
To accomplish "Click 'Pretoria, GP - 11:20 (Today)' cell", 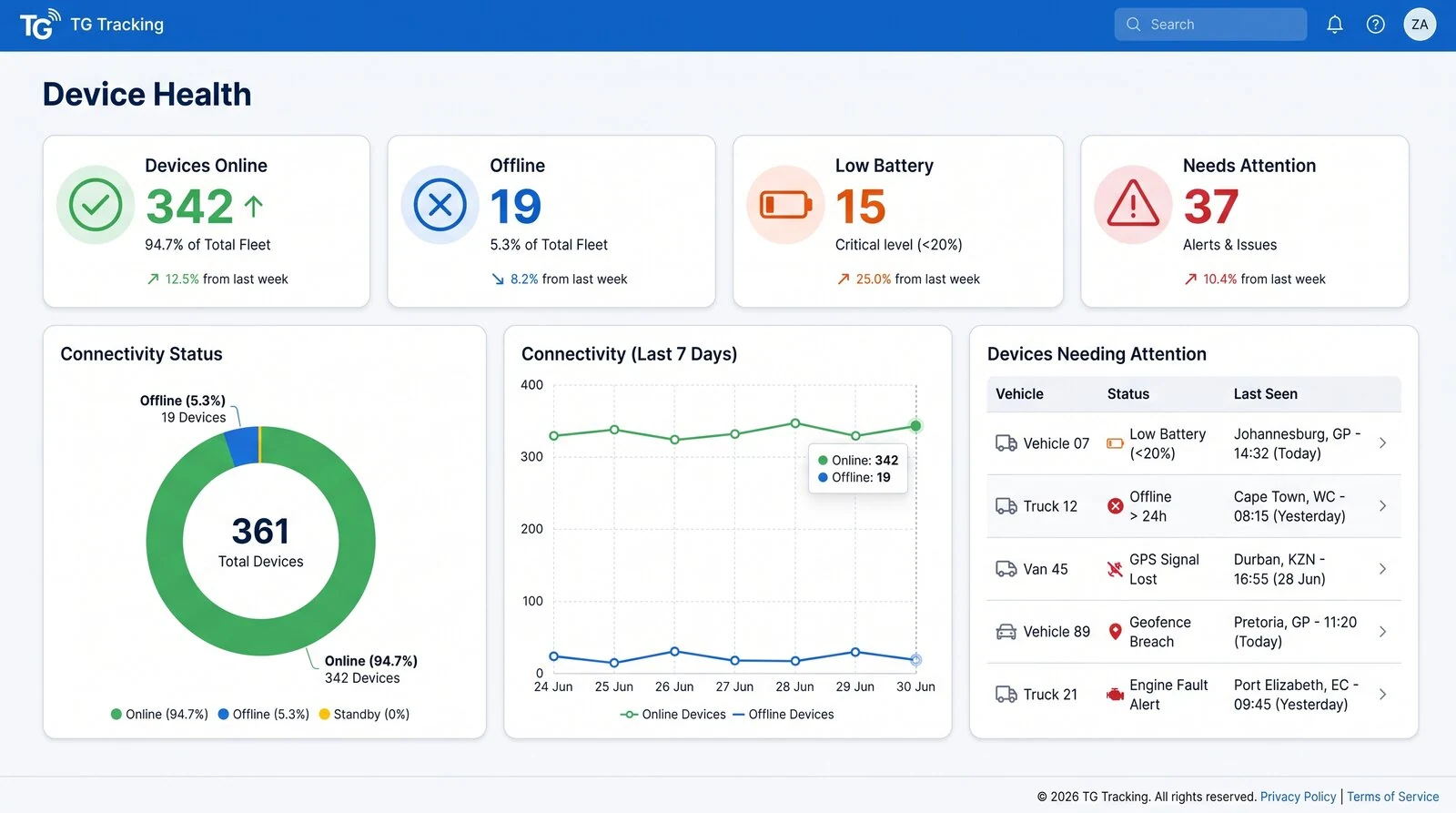I will click(1295, 632).
